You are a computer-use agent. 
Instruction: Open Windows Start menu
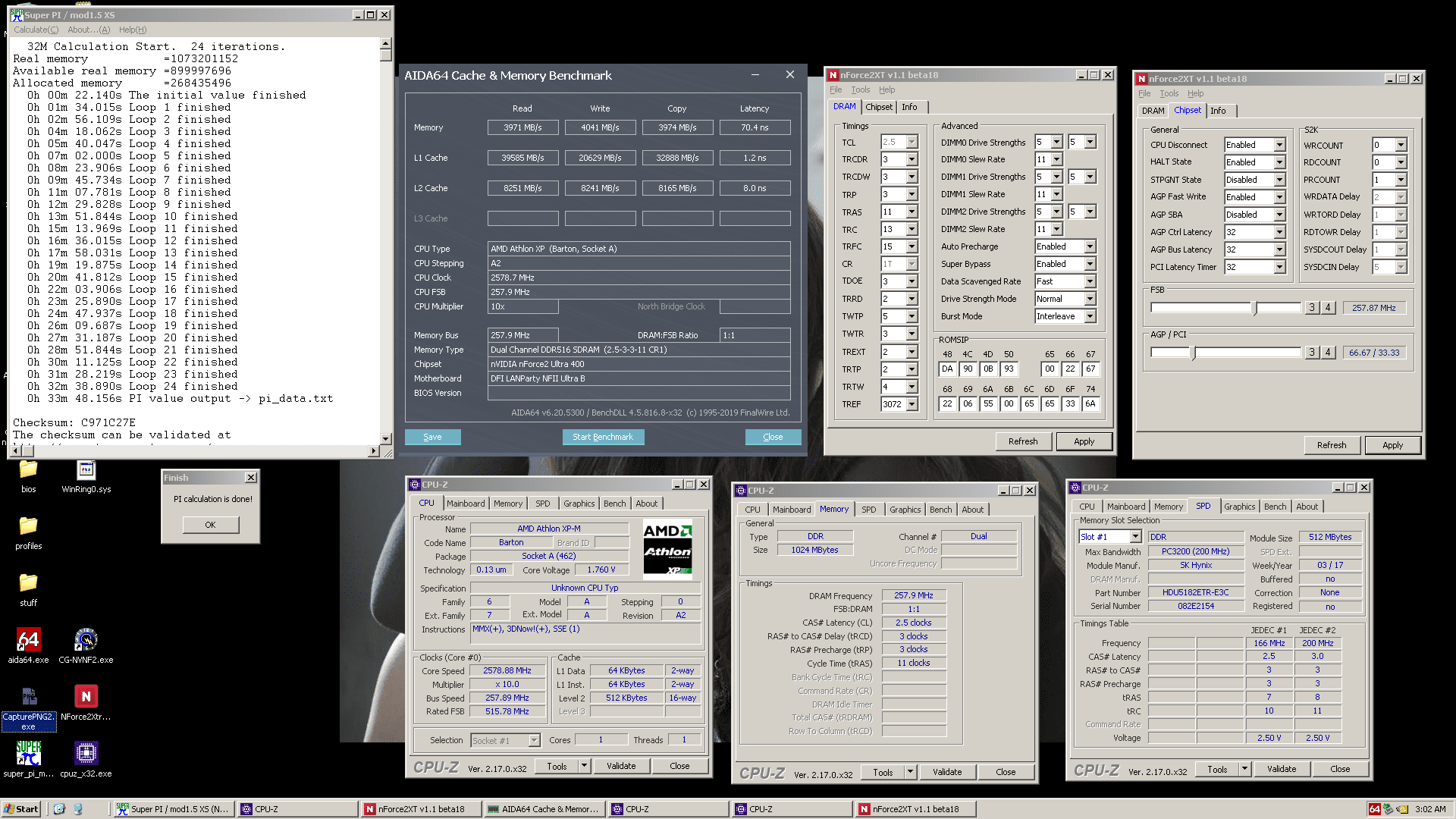(20, 809)
